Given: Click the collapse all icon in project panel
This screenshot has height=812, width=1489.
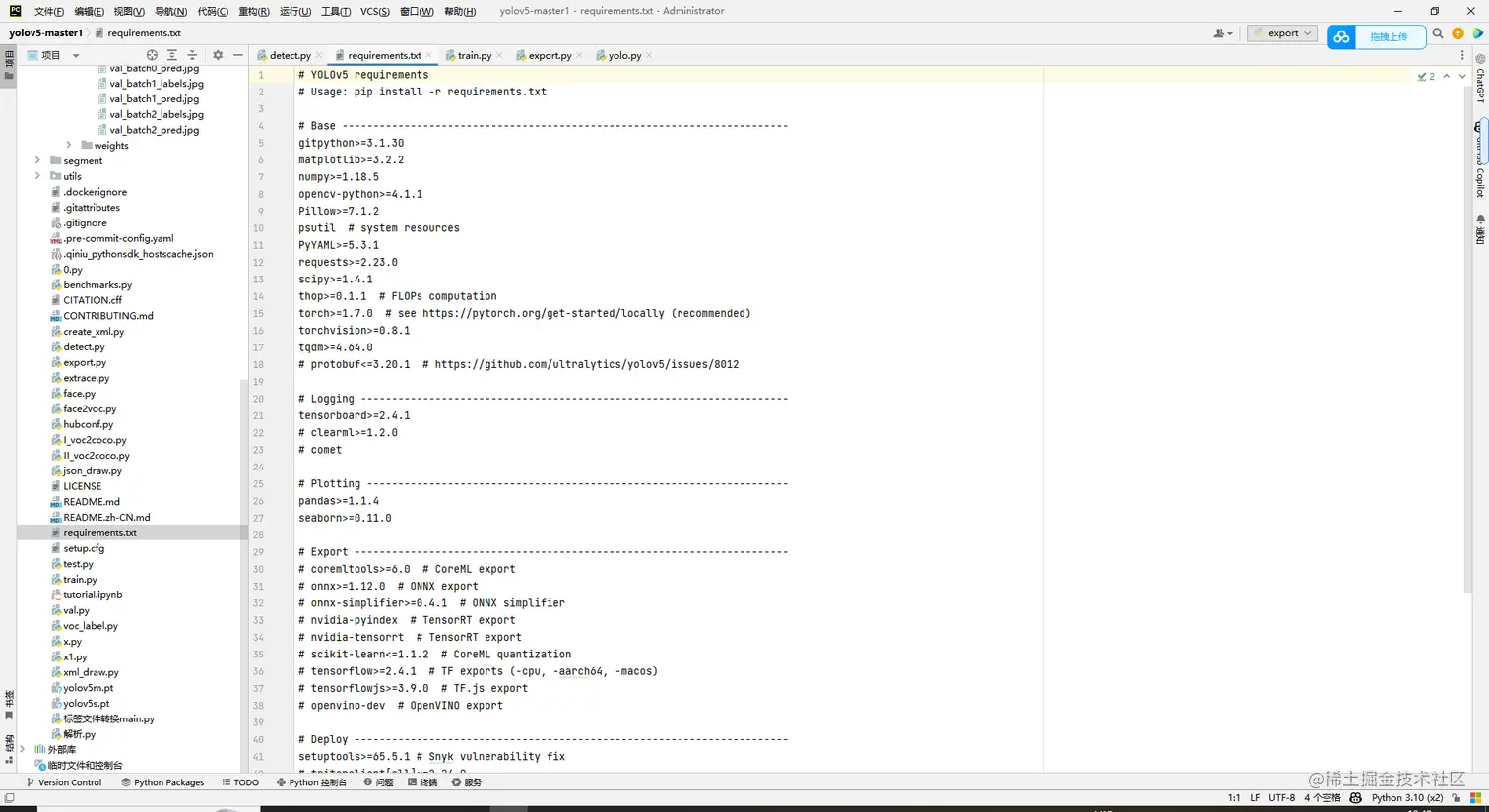Looking at the screenshot, I should [192, 55].
